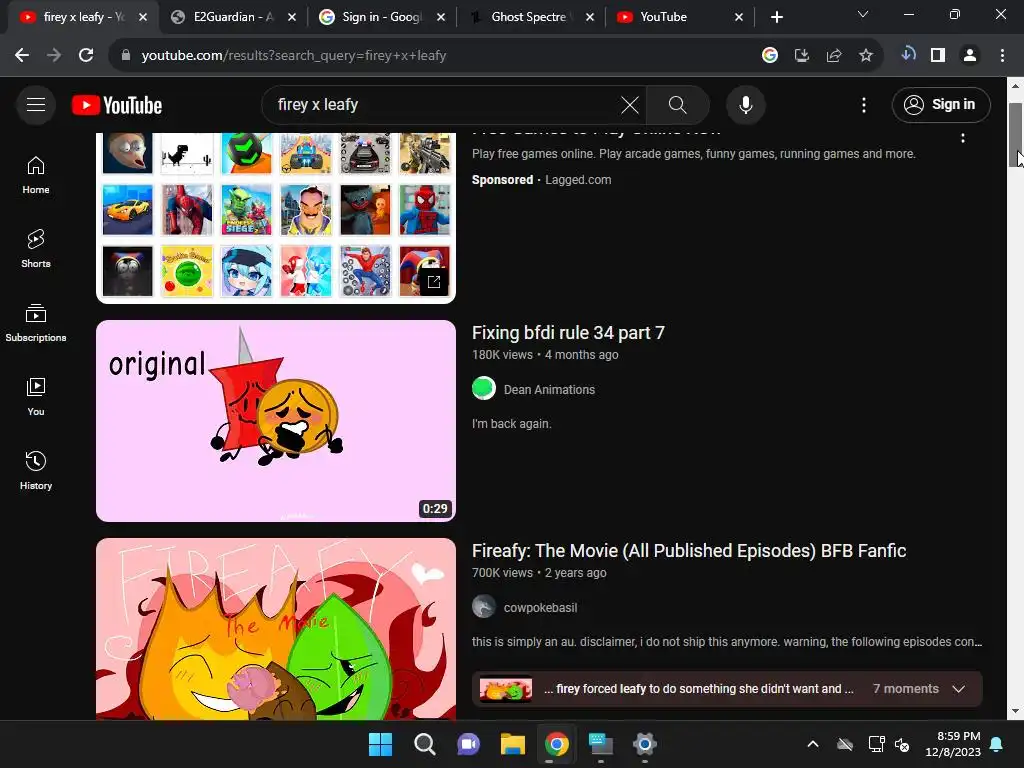
Task: Open File Explorer from taskbar
Action: point(513,744)
